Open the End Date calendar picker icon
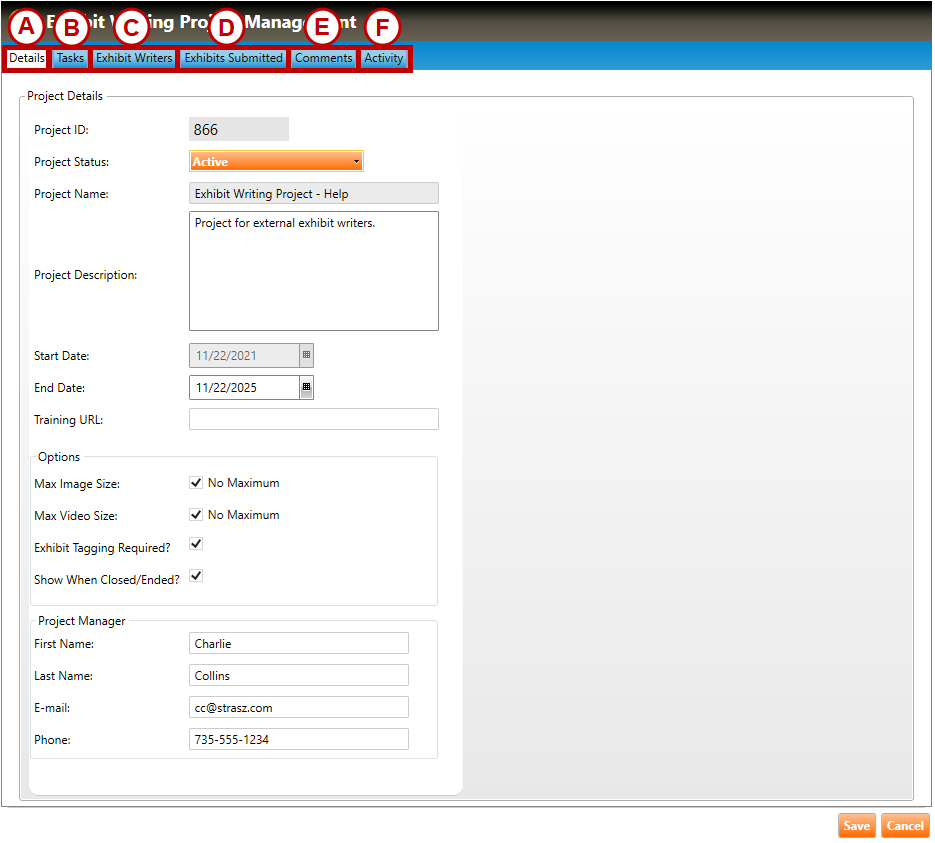The height and width of the screenshot is (843, 935). point(307,387)
